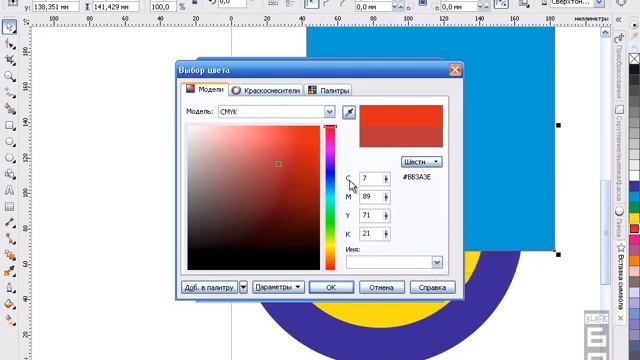
Task: Click the C value spinner arrows
Action: 386,179
